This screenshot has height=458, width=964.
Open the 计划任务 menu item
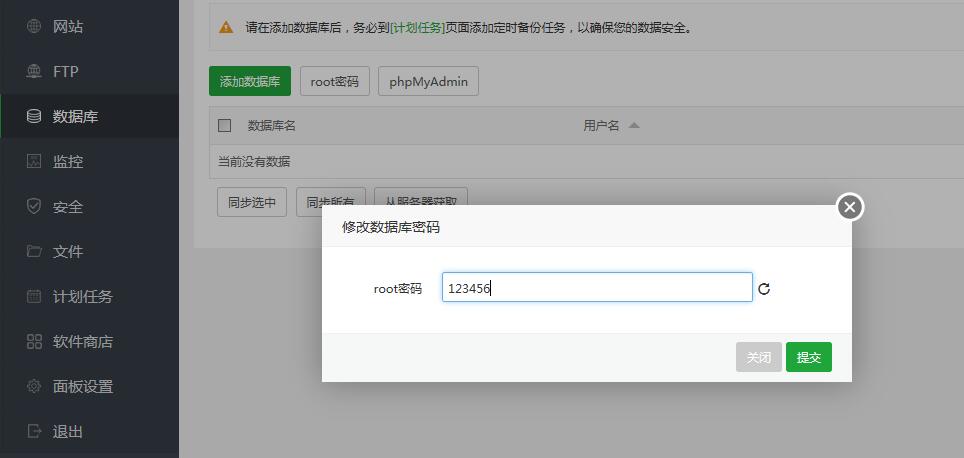click(83, 297)
